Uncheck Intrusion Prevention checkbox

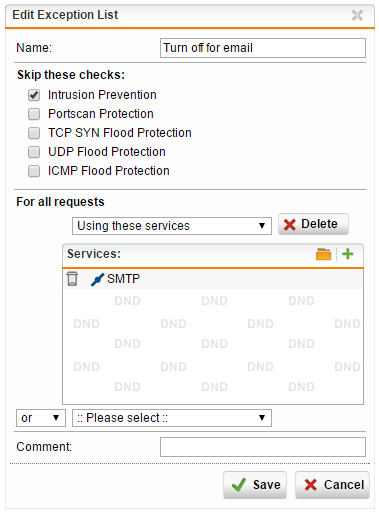tap(34, 95)
